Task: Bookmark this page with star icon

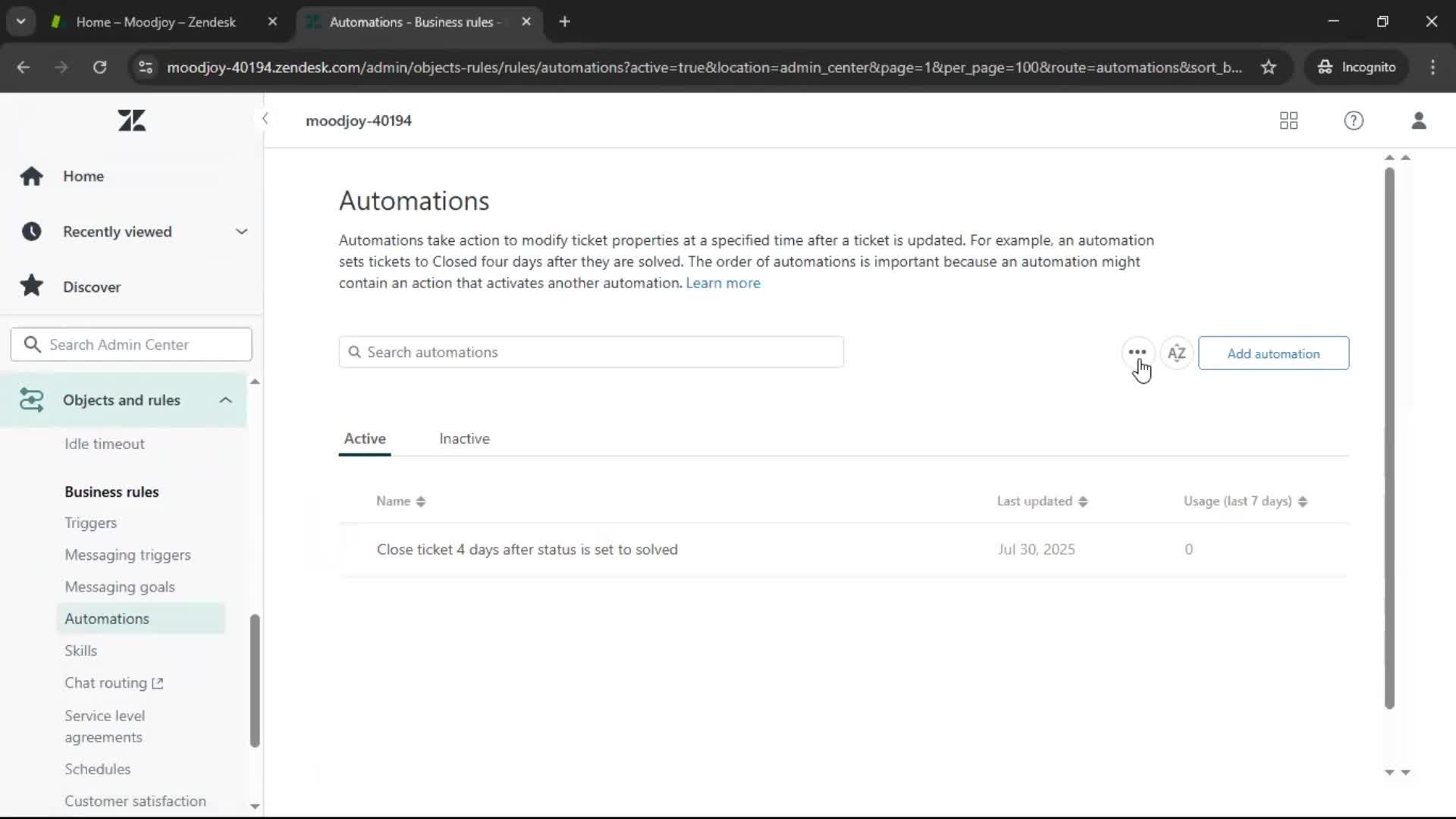Action: click(1268, 67)
